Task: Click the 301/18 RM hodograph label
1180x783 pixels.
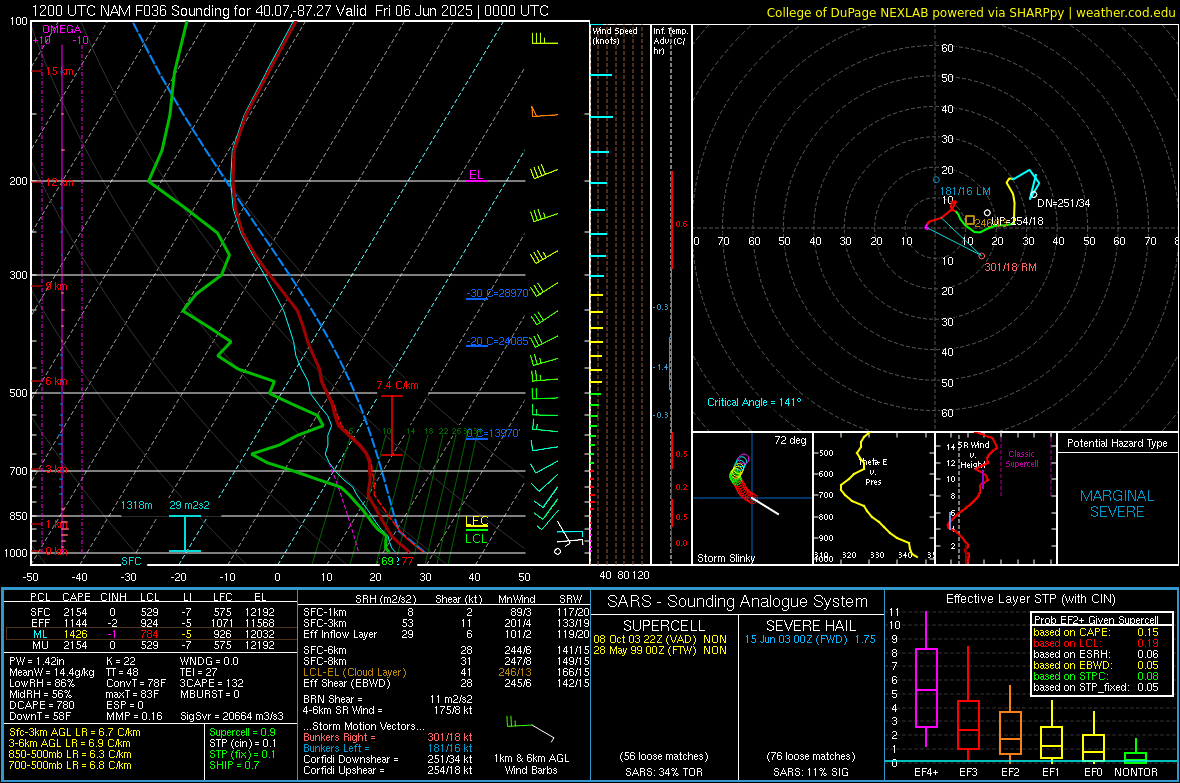Action: coord(1011,267)
